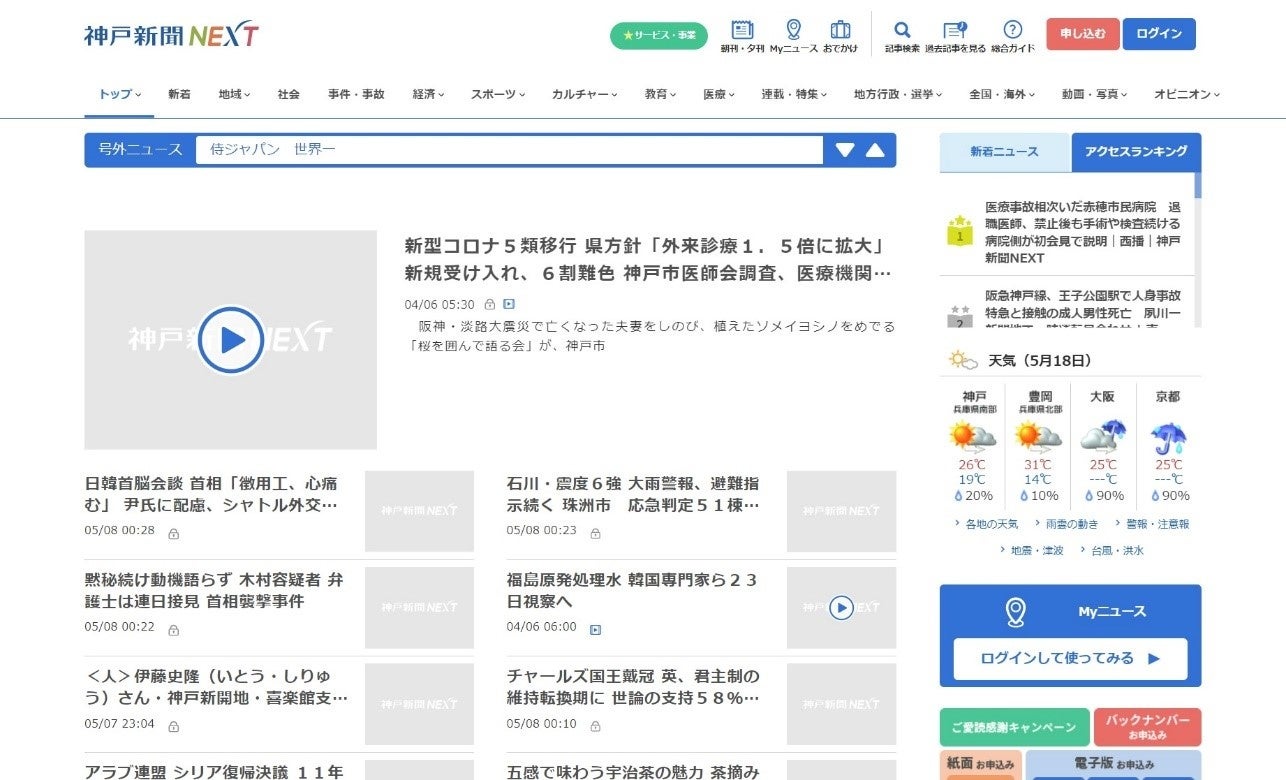Open 石川・震度6強 article thumbnail

(841, 511)
